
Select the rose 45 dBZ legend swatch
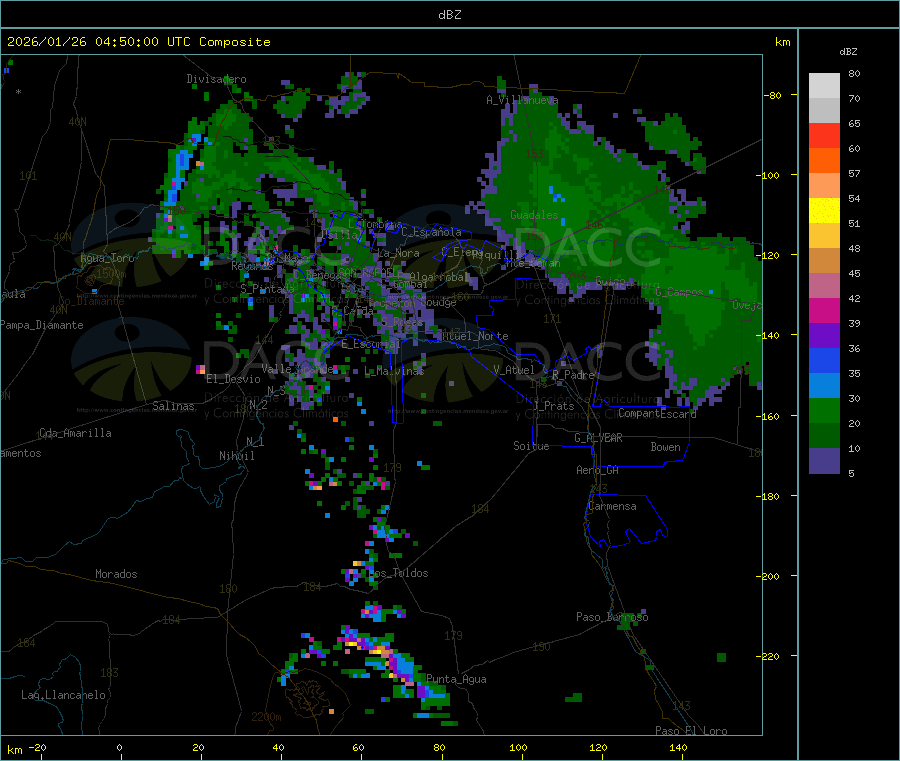point(824,286)
